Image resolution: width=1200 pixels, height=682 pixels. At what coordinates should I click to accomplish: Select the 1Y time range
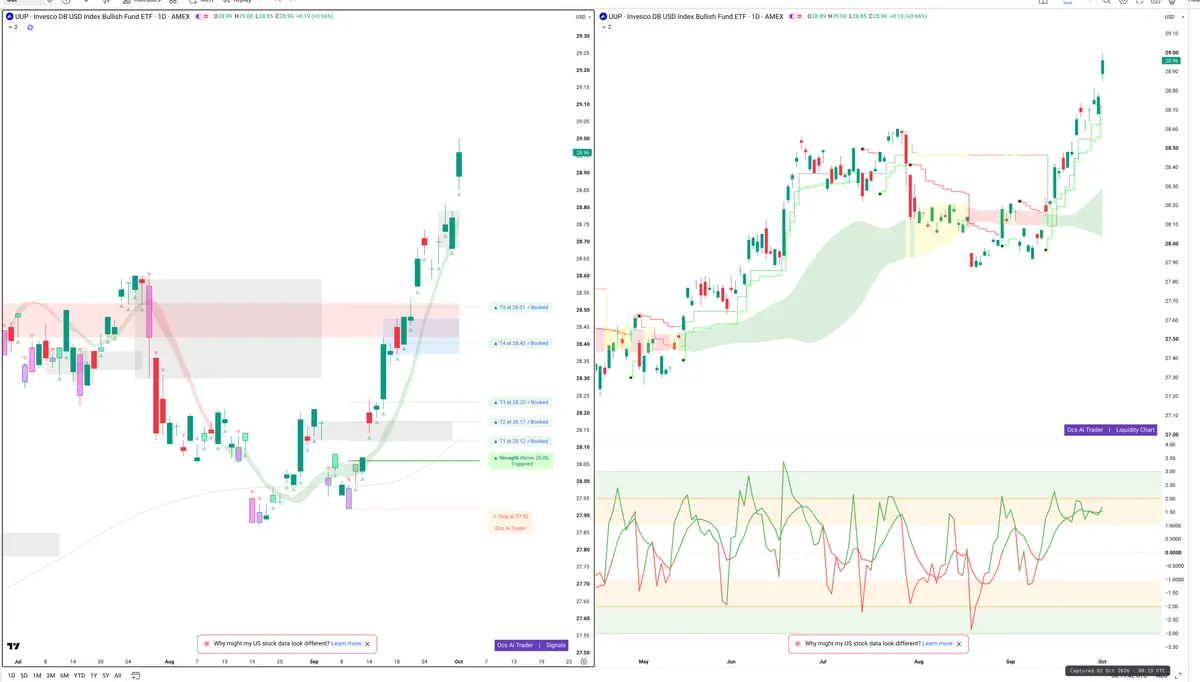click(93, 676)
